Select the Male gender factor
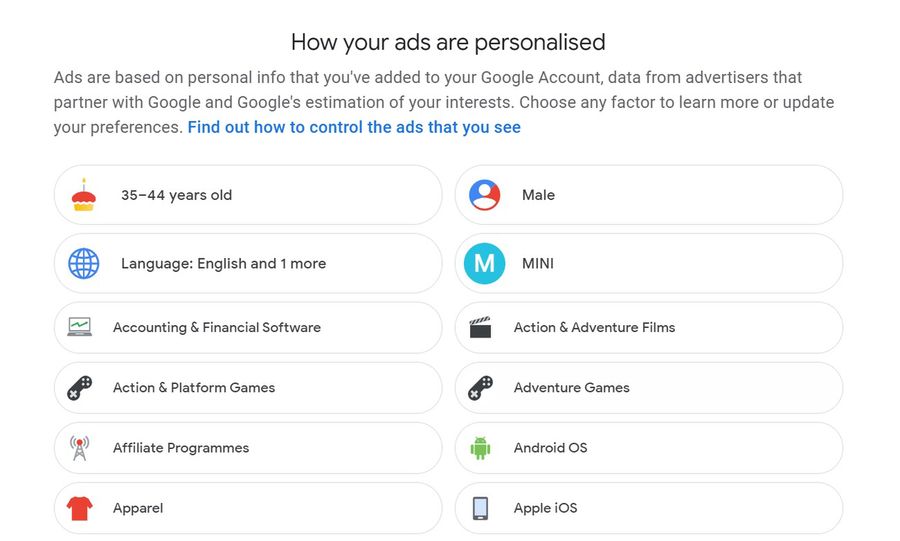The image size is (900, 541). tap(649, 195)
